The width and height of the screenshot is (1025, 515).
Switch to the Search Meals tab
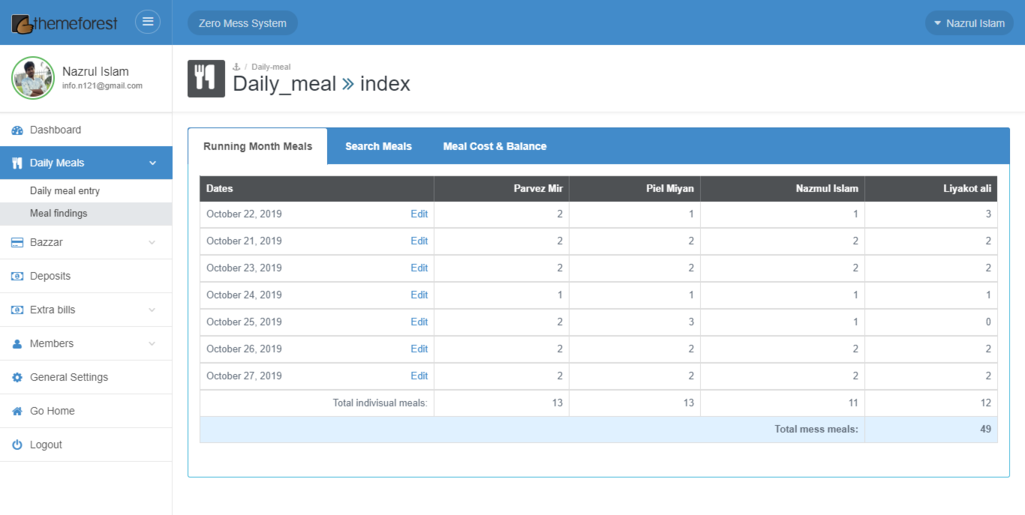[x=378, y=146]
